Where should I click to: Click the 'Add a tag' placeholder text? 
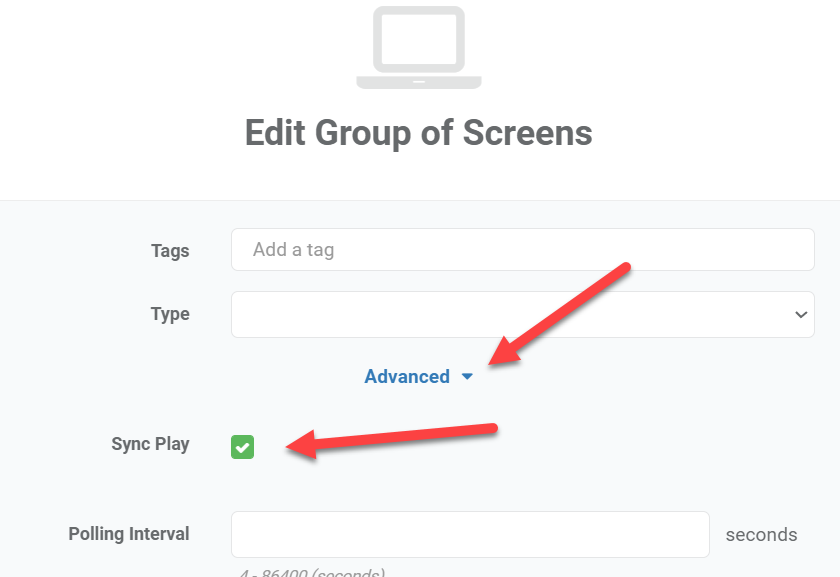[x=293, y=250]
